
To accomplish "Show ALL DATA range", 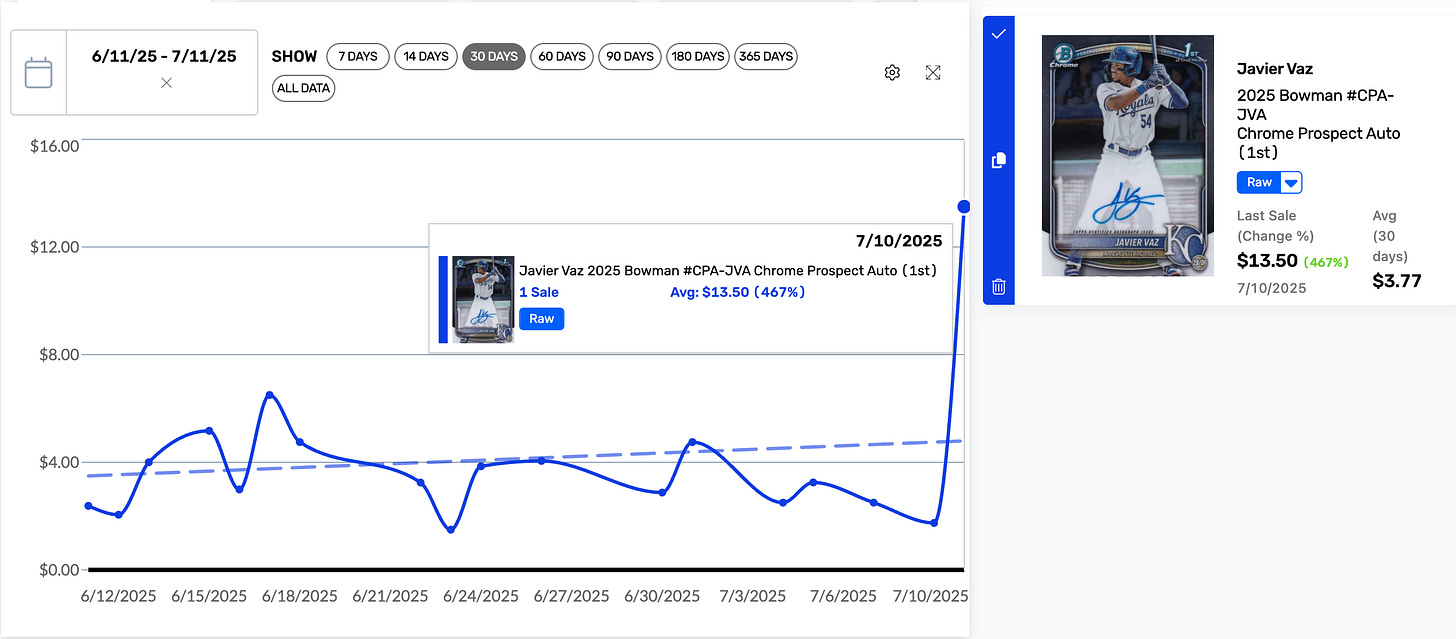I will [304, 88].
